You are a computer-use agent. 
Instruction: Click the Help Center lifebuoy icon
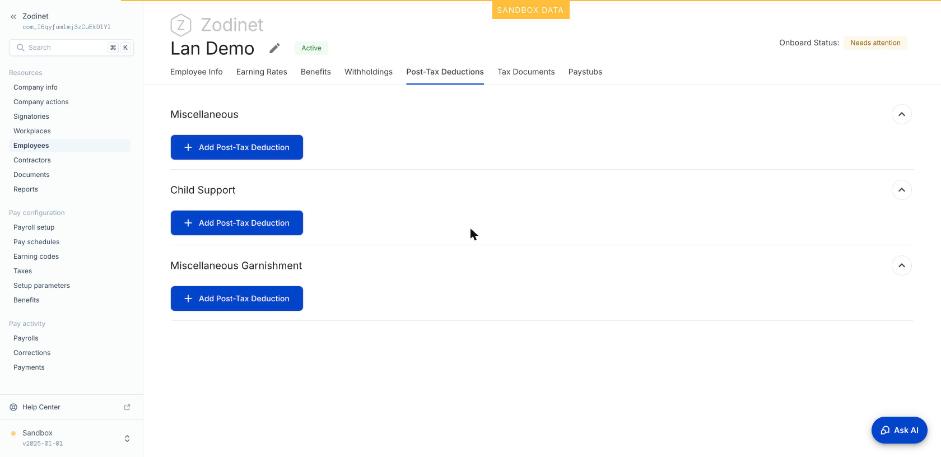click(14, 407)
